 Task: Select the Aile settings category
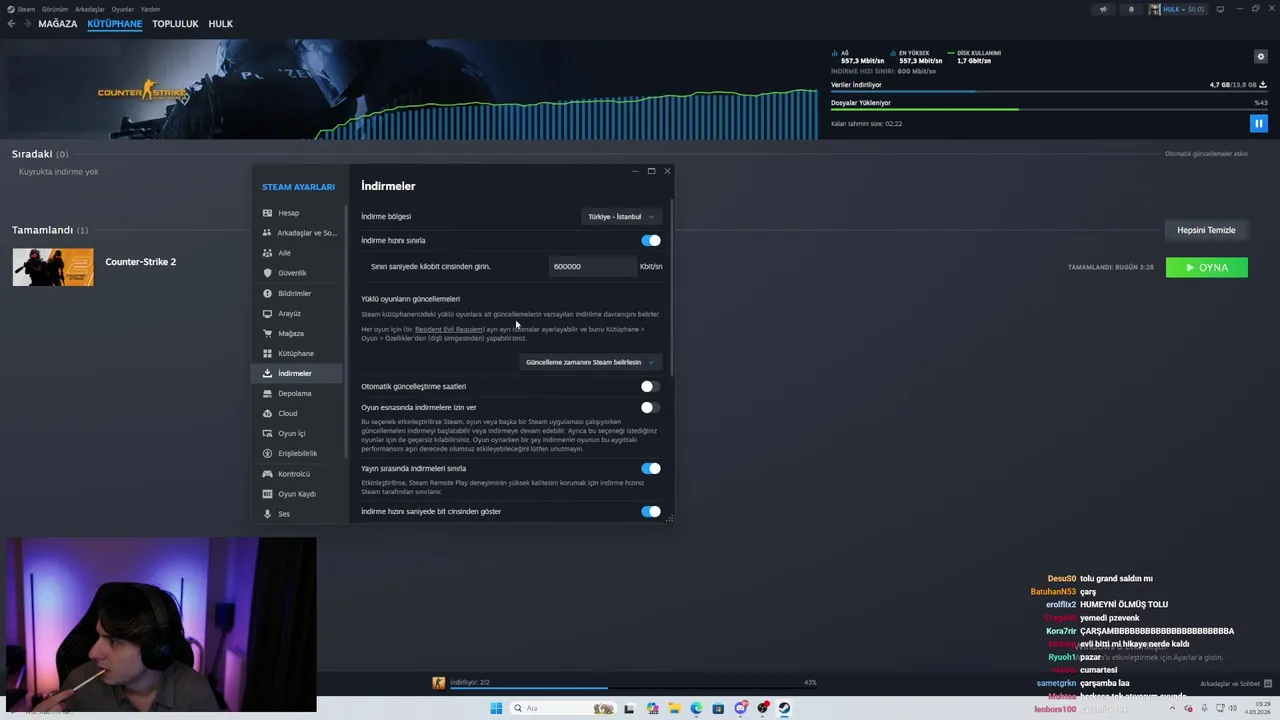pyautogui.click(x=297, y=253)
